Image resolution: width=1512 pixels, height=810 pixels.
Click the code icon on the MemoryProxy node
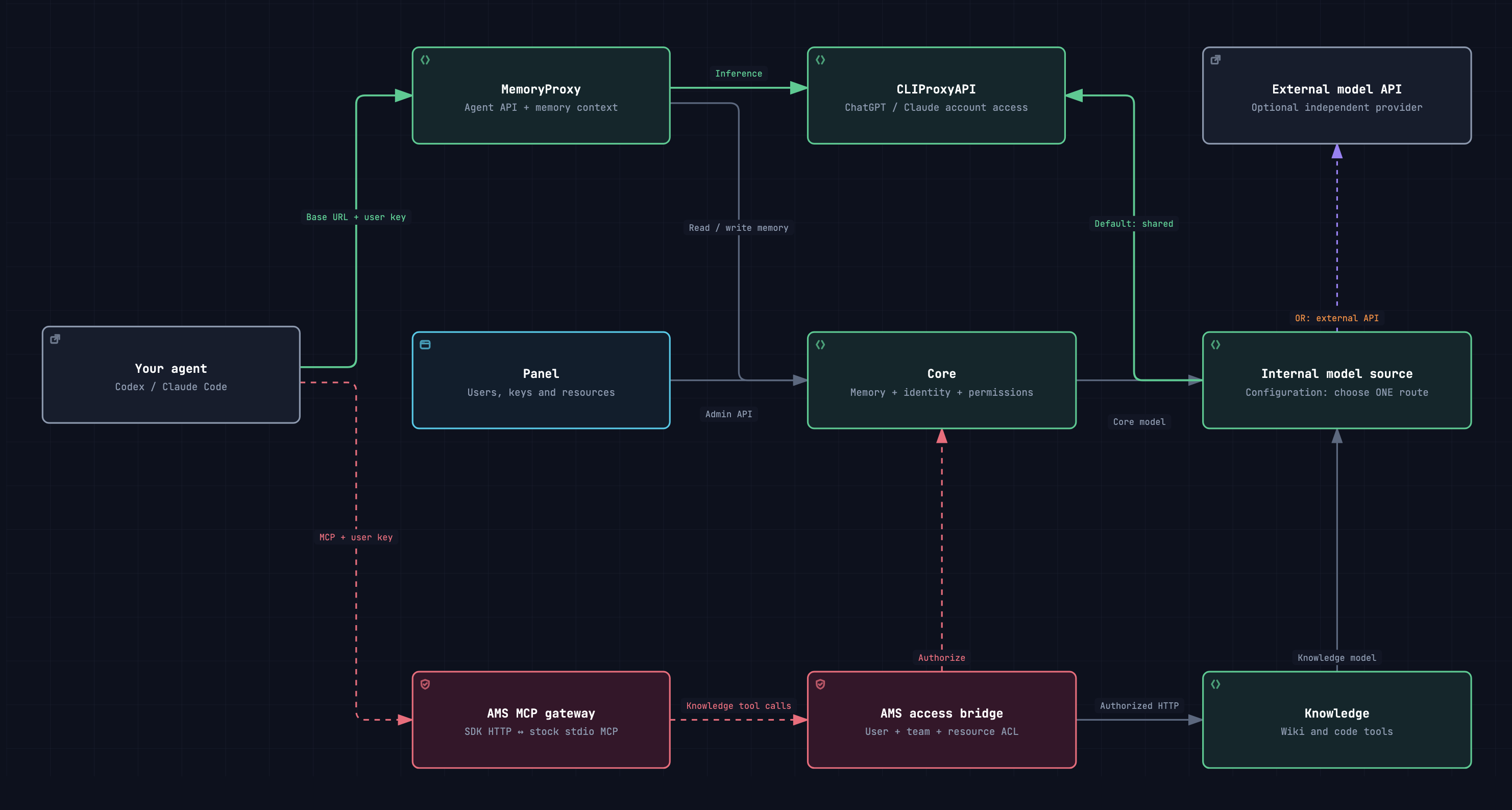pos(426,60)
